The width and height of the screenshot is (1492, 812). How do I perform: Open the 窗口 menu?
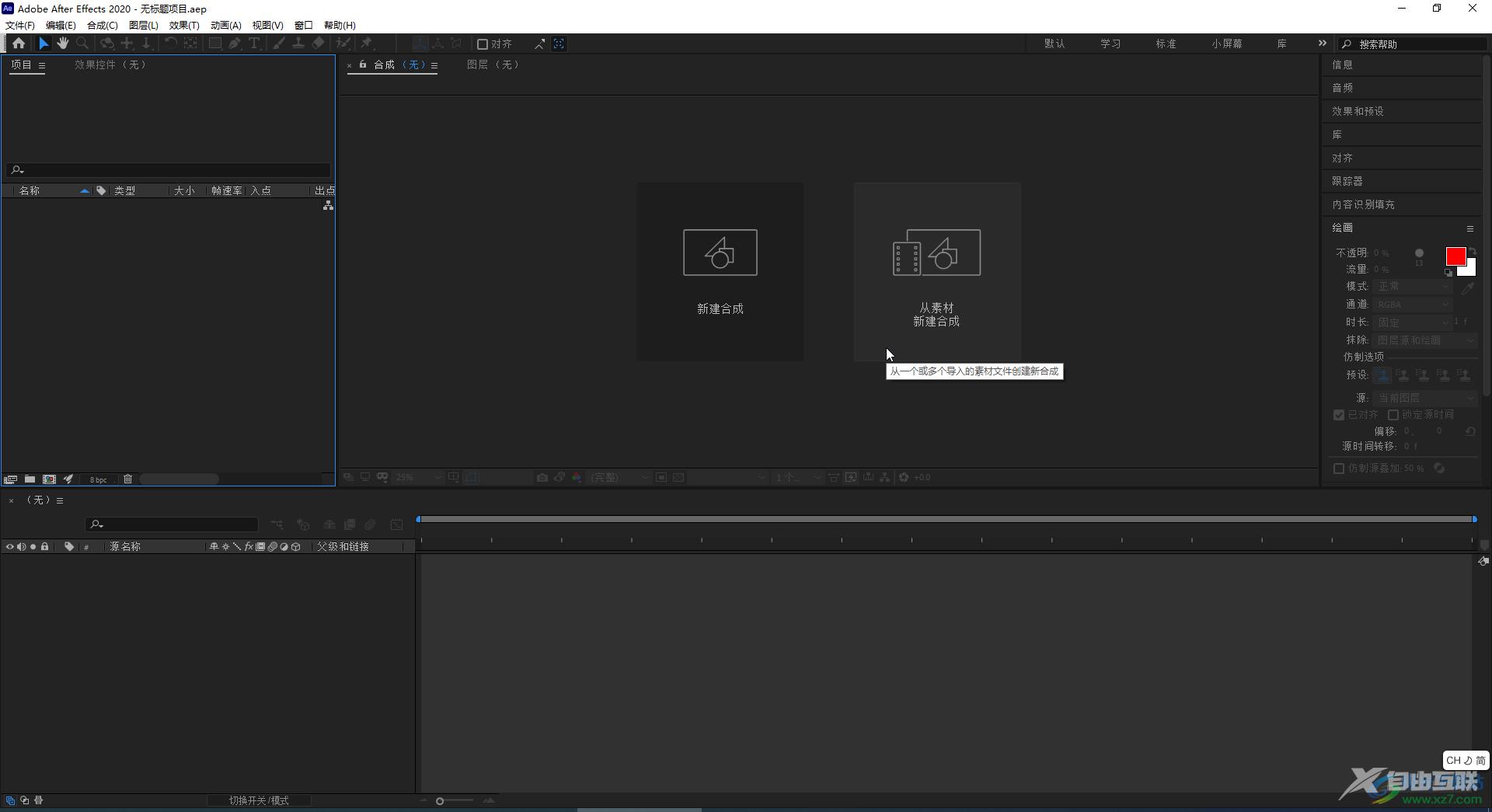304,25
